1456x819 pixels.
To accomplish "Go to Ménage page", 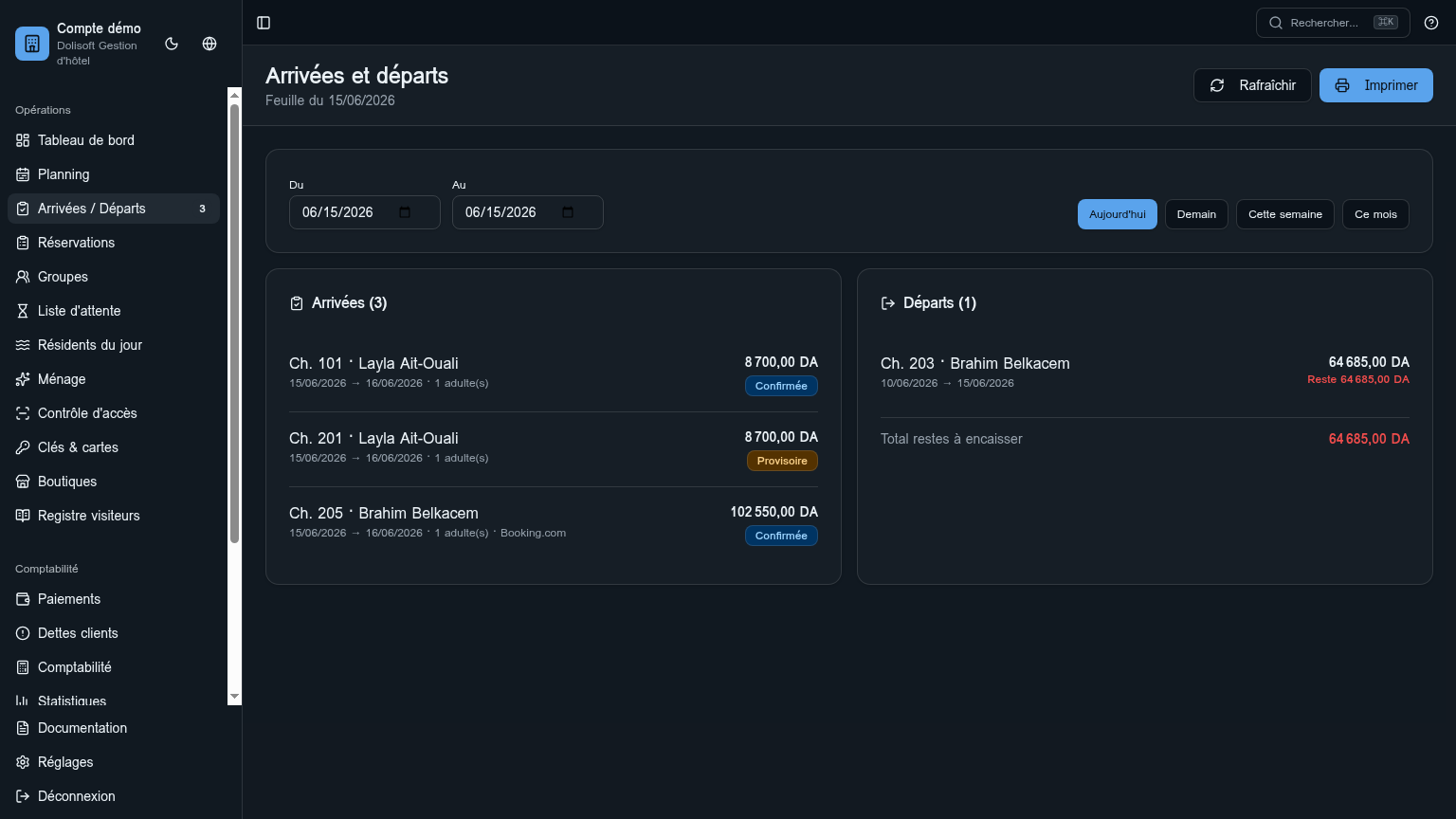I will tap(114, 379).
